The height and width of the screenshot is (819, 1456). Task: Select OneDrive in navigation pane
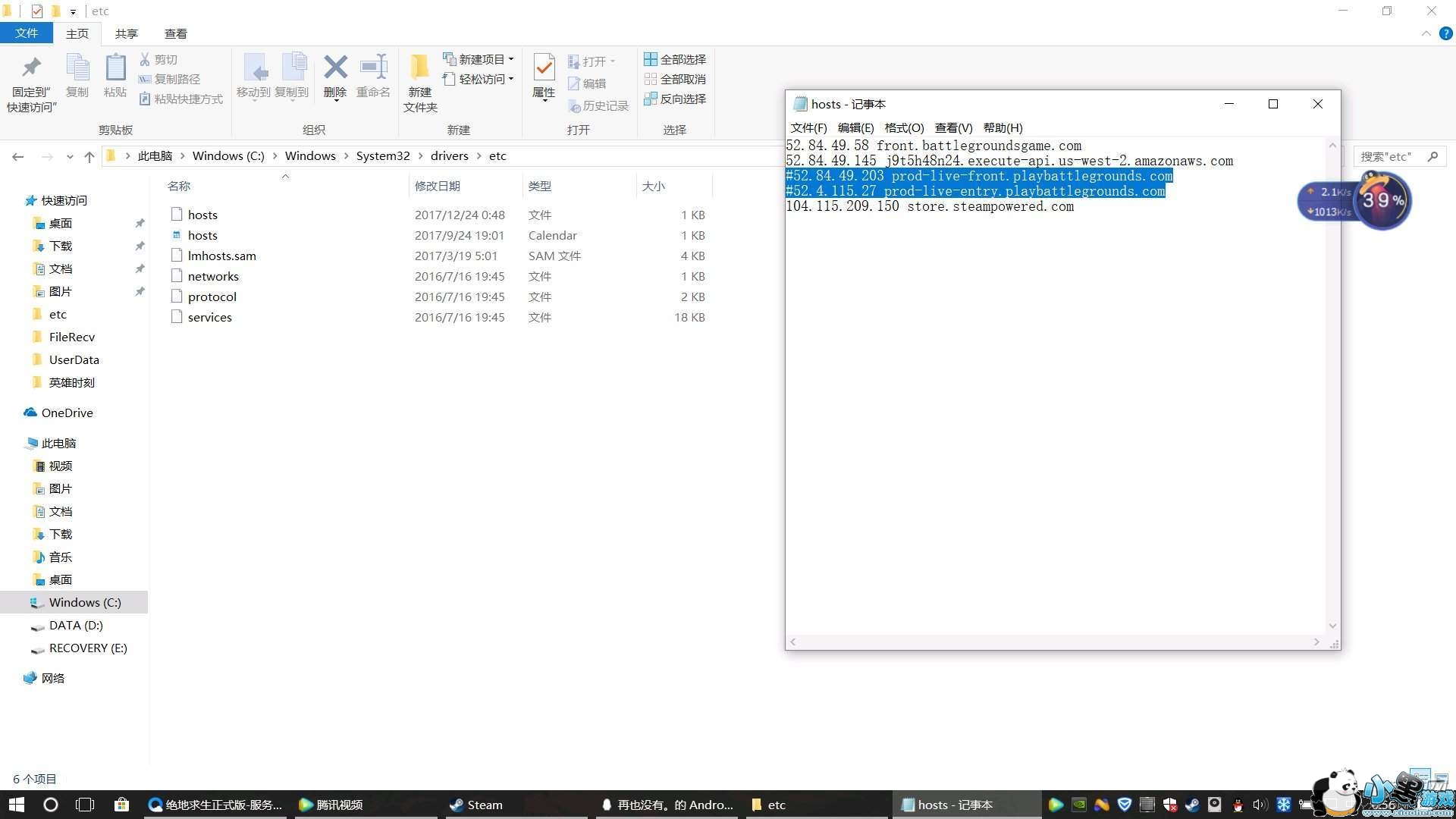58,413
